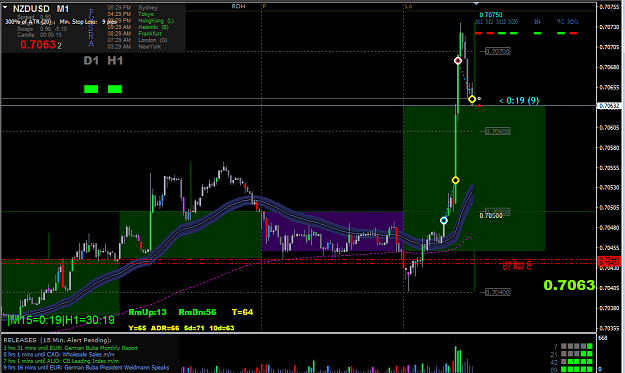The image size is (625, 373).
Task: Click the Sydney session clock row
Action: point(133,8)
